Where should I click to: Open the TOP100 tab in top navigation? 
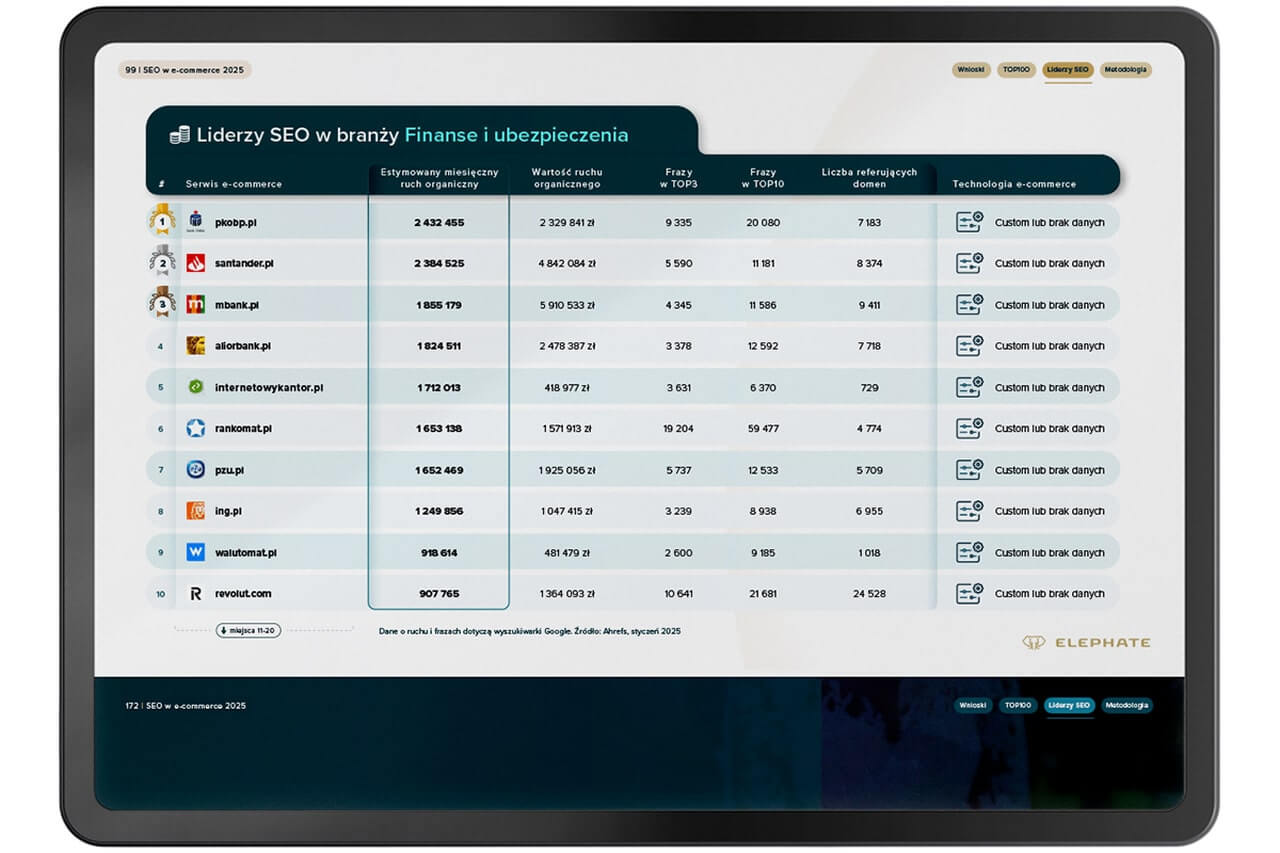click(1016, 70)
